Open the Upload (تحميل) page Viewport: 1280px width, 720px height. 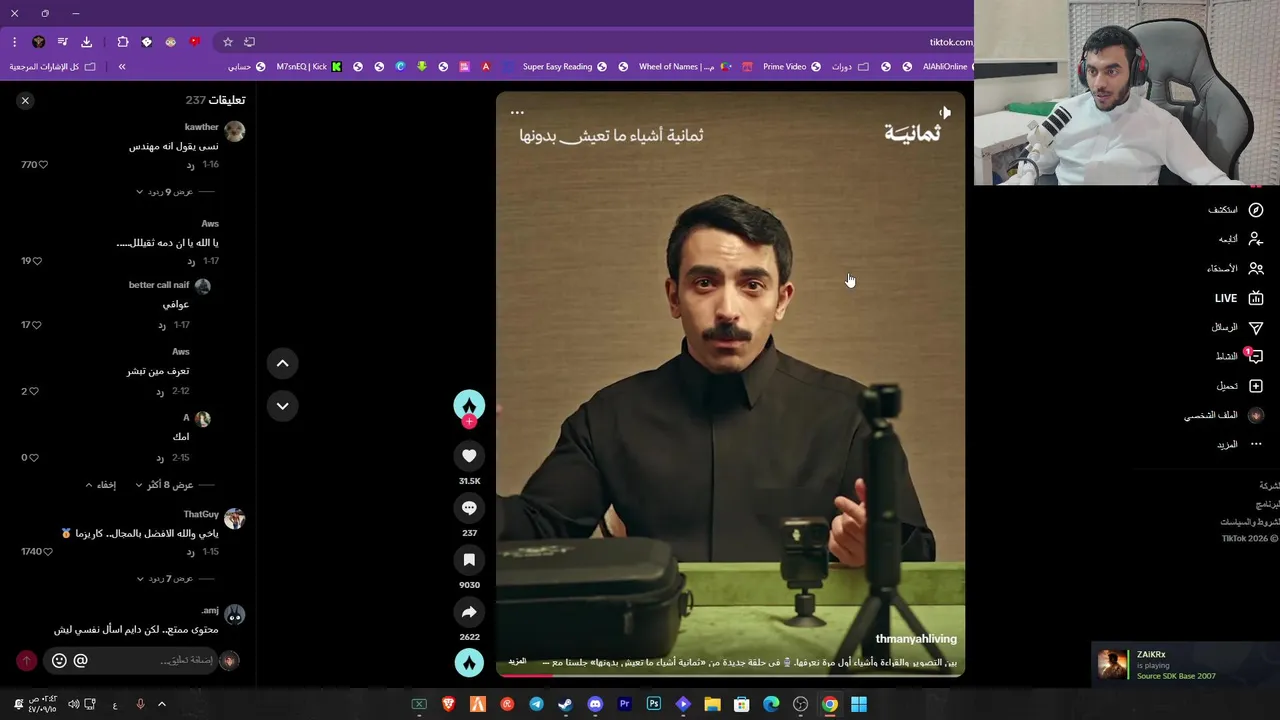(x=1239, y=386)
